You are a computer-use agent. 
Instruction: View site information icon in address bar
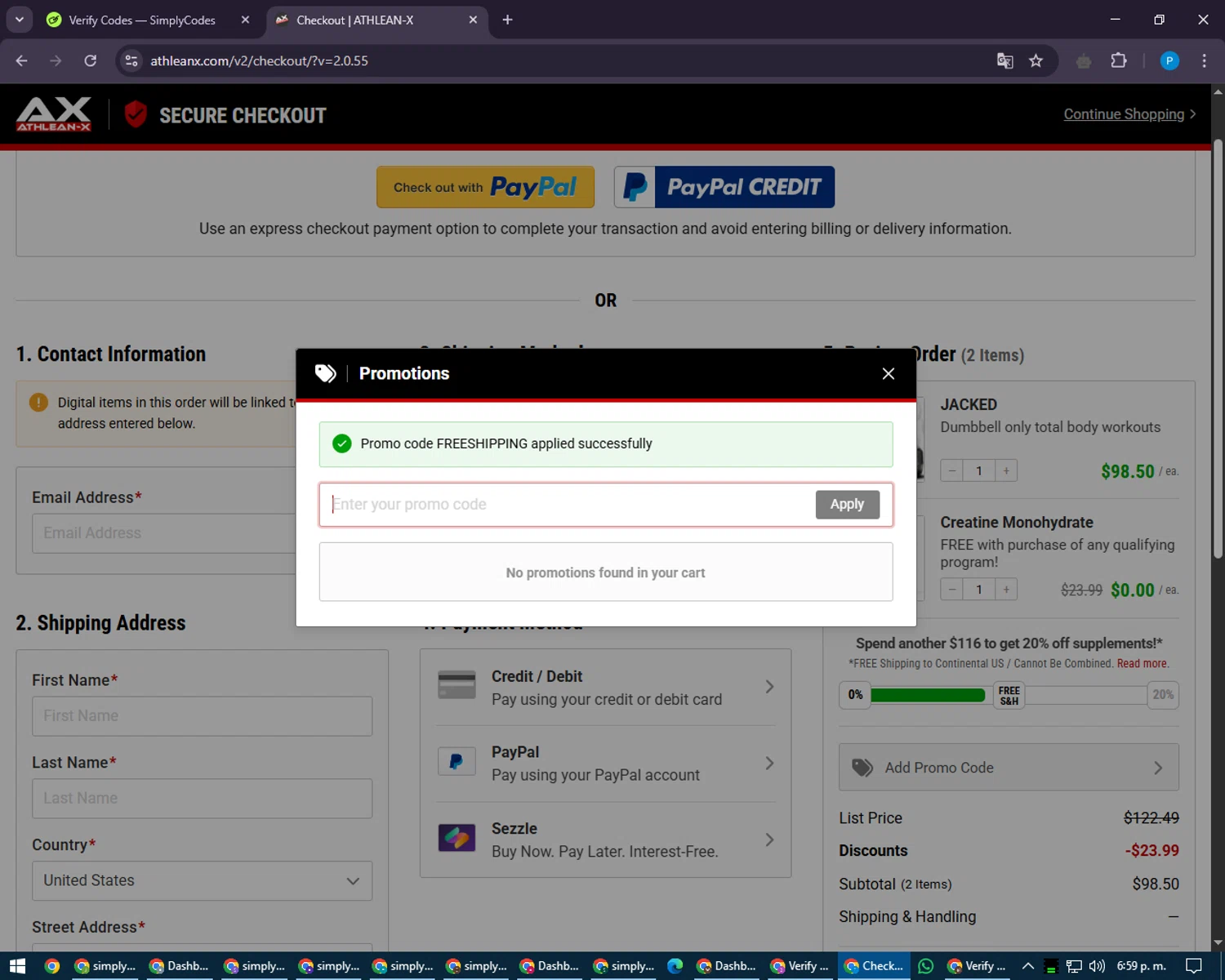[x=131, y=60]
